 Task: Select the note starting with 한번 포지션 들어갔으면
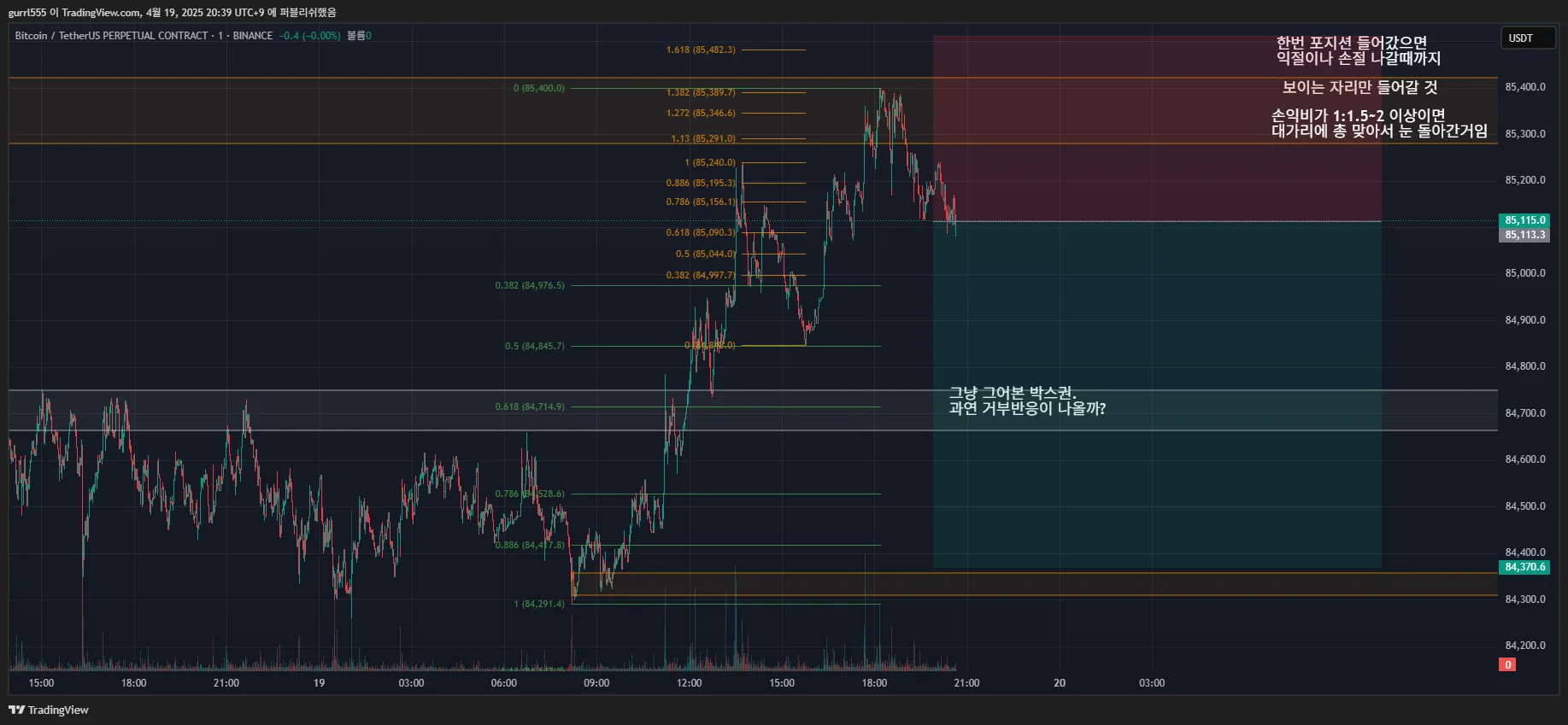(1359, 50)
